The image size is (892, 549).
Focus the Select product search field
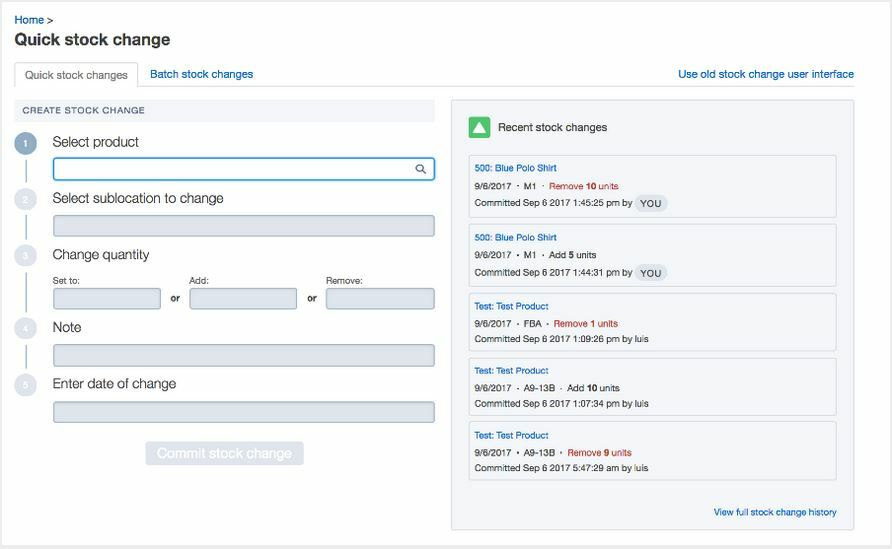pos(243,169)
